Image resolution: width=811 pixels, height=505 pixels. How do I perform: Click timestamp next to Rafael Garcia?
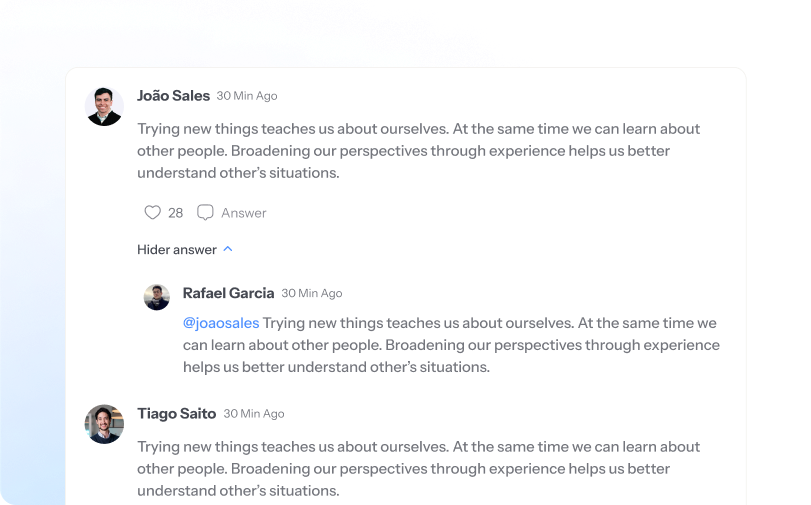(x=311, y=293)
